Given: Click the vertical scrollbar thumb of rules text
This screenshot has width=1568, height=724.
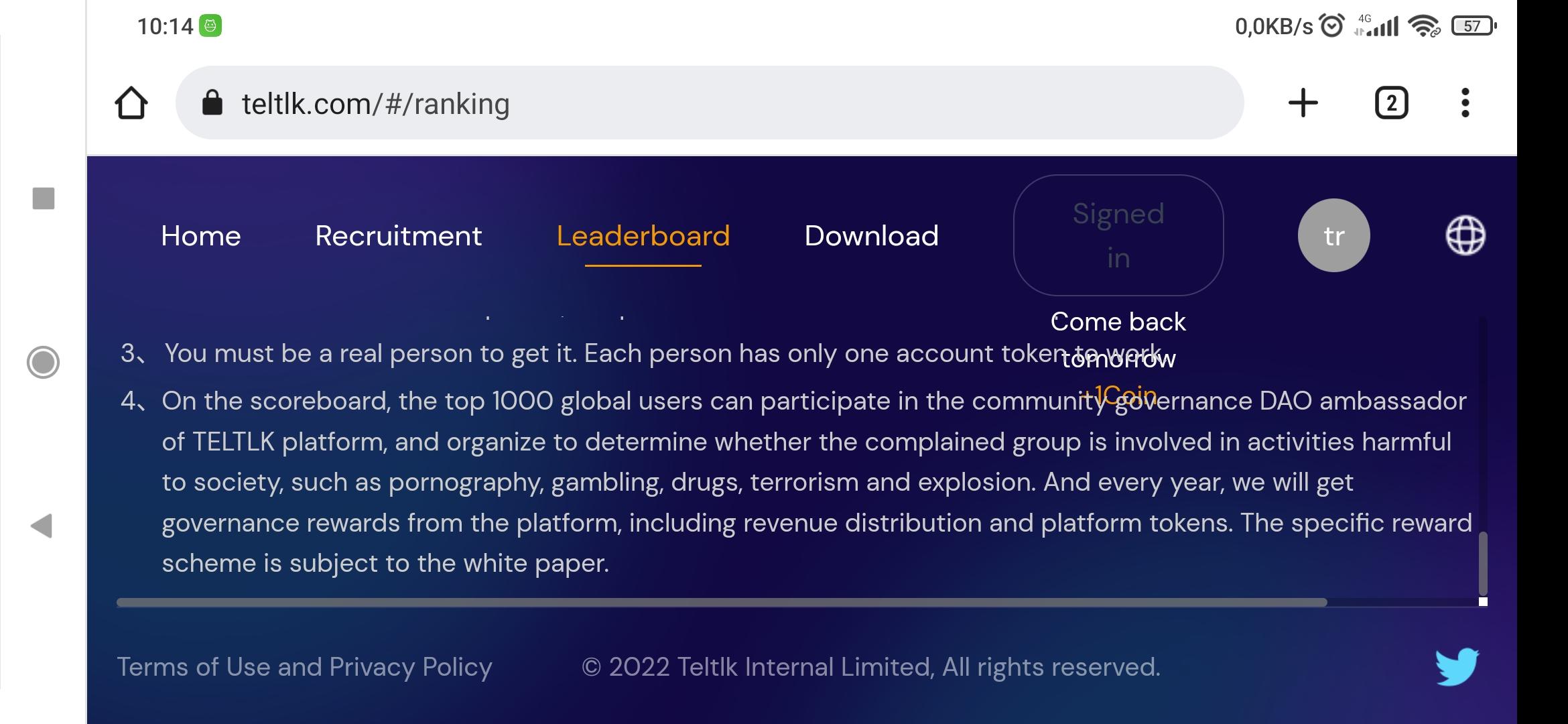Looking at the screenshot, I should coord(1483,563).
